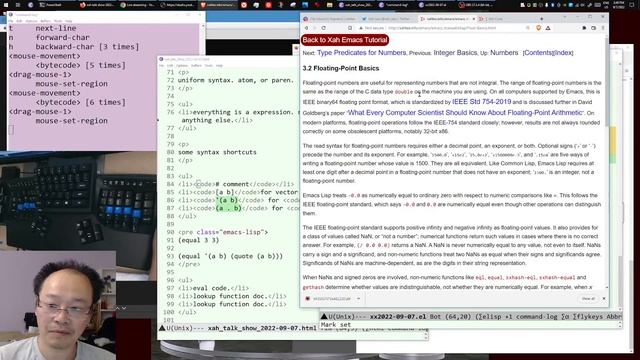Open the Windows Start menu
Screen dimensions: 640x360
click(x=5, y=5)
